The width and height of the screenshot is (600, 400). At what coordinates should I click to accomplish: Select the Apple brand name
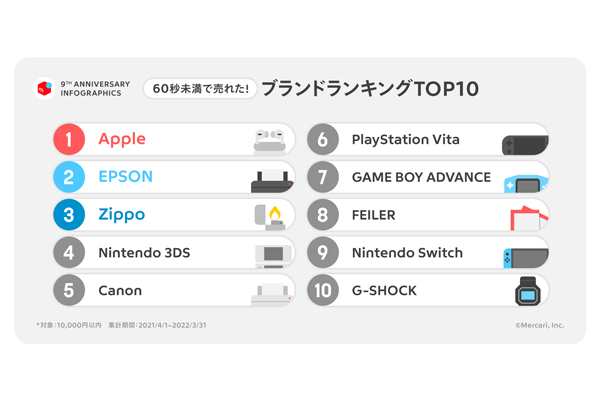click(x=122, y=139)
